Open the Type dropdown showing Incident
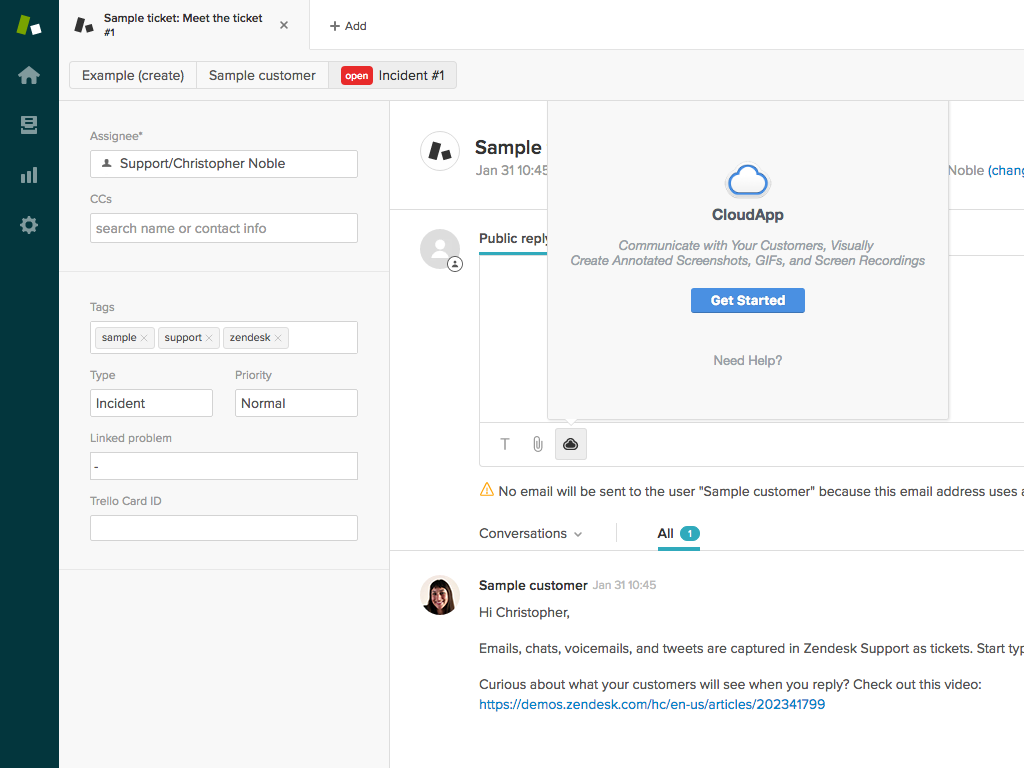 coord(151,403)
